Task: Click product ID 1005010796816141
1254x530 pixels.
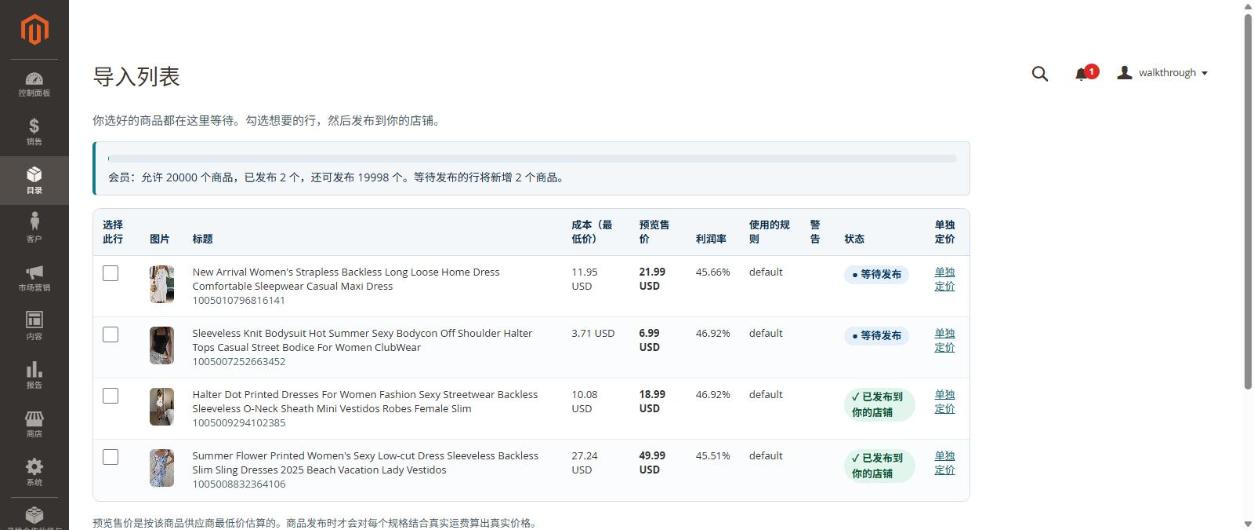Action: [239, 300]
